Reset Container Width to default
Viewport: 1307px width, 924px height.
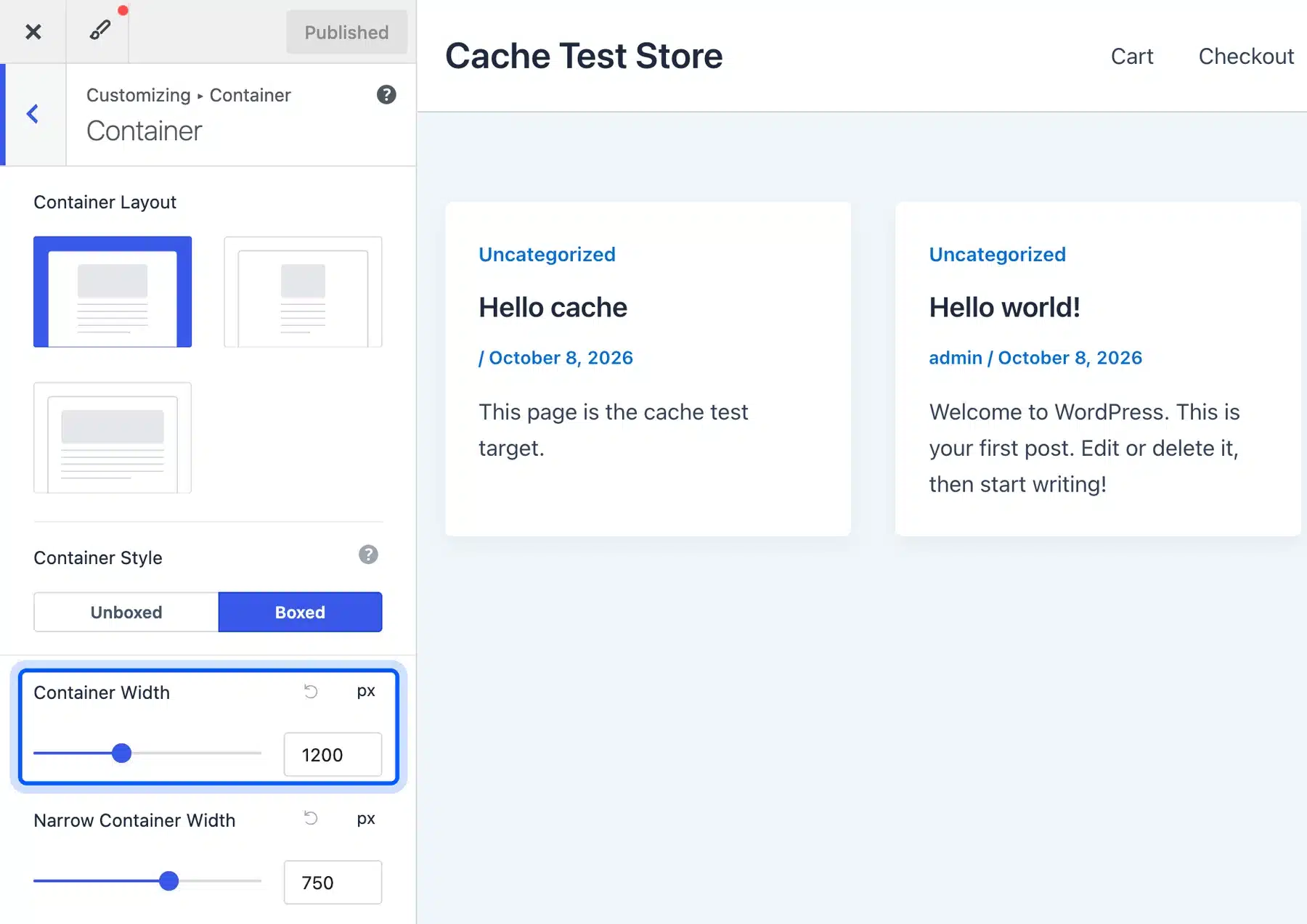(311, 692)
